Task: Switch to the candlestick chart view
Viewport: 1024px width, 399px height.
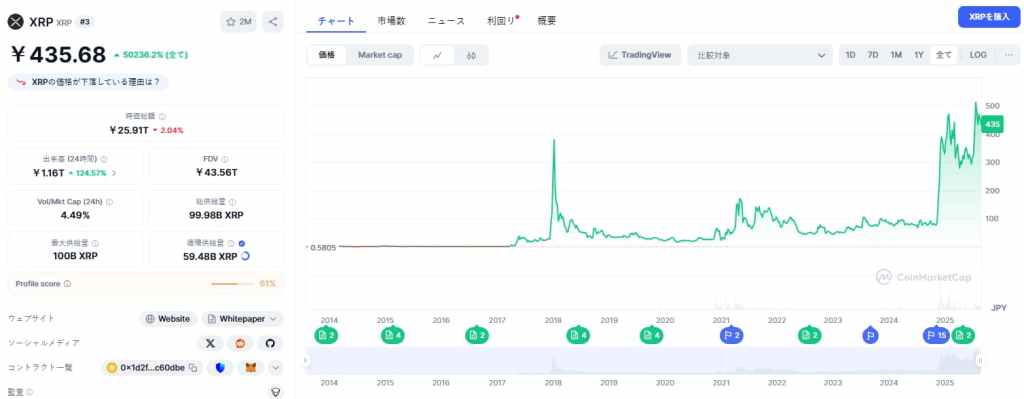Action: (x=471, y=56)
